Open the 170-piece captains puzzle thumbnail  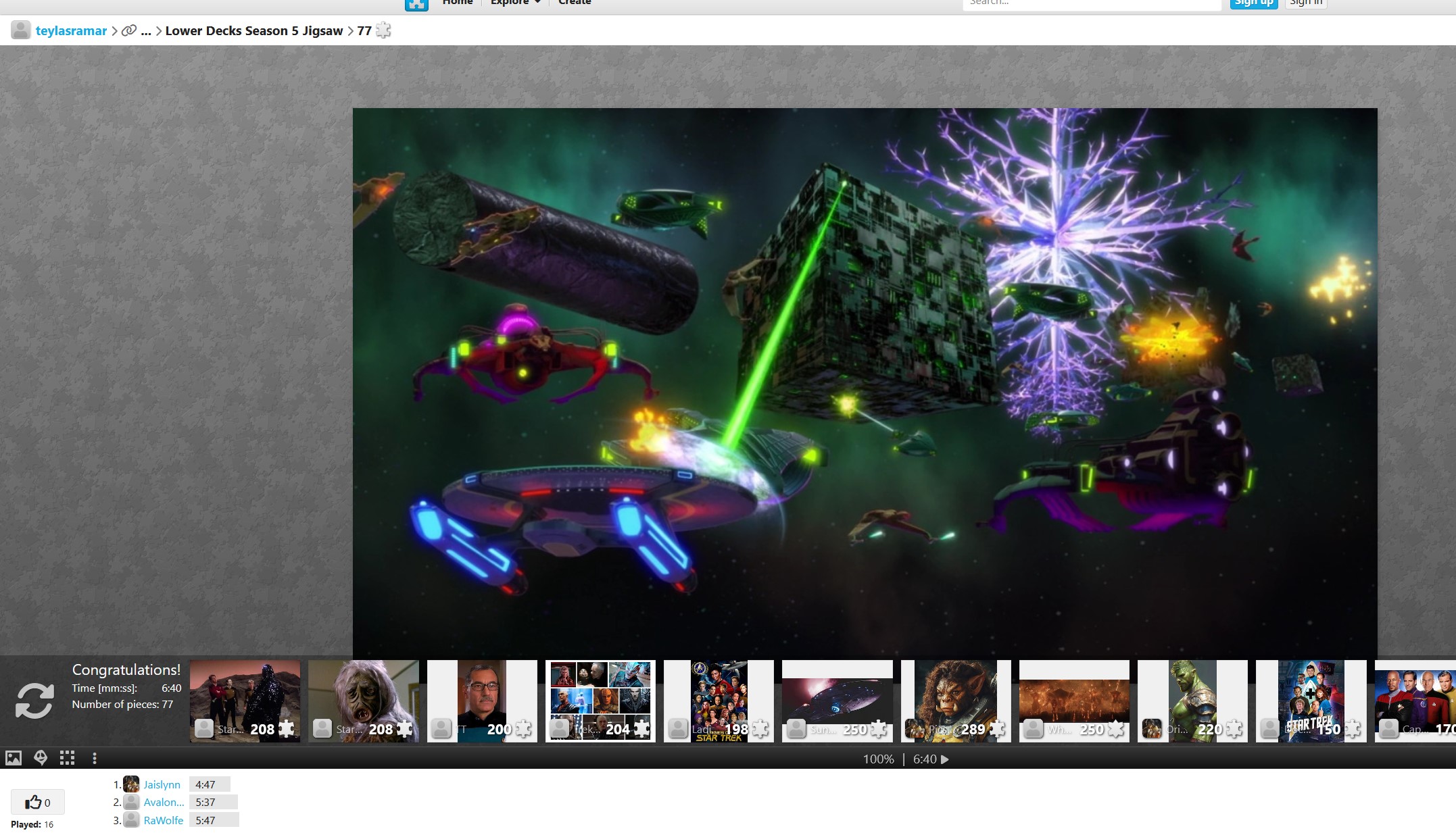tap(1415, 701)
